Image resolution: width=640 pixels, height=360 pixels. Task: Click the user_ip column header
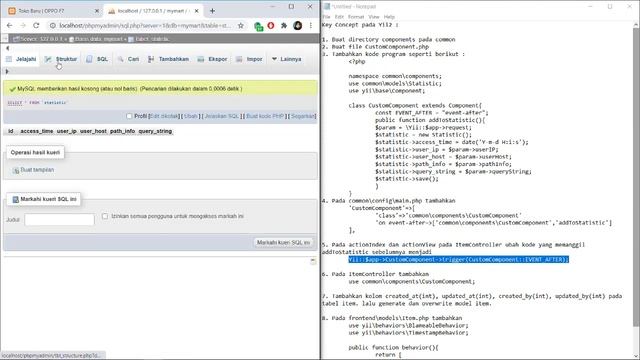click(x=67, y=131)
